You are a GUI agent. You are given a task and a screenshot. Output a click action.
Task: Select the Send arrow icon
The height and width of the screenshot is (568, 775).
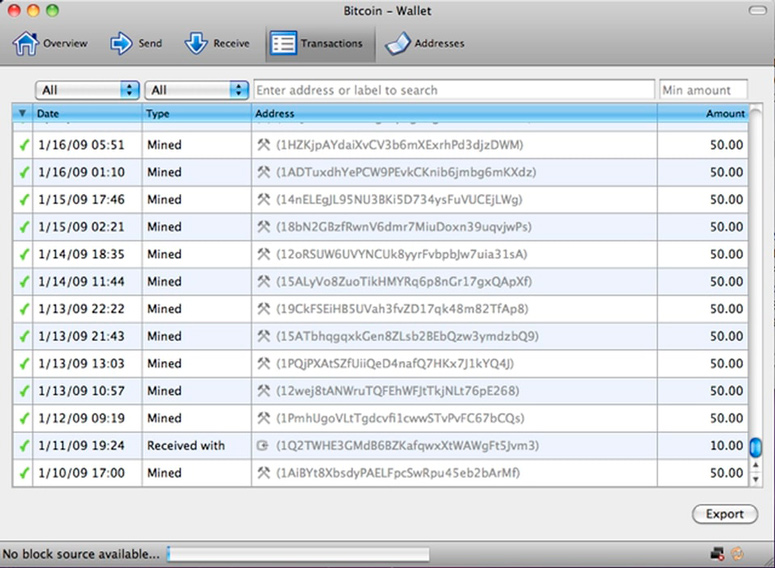(x=121, y=44)
